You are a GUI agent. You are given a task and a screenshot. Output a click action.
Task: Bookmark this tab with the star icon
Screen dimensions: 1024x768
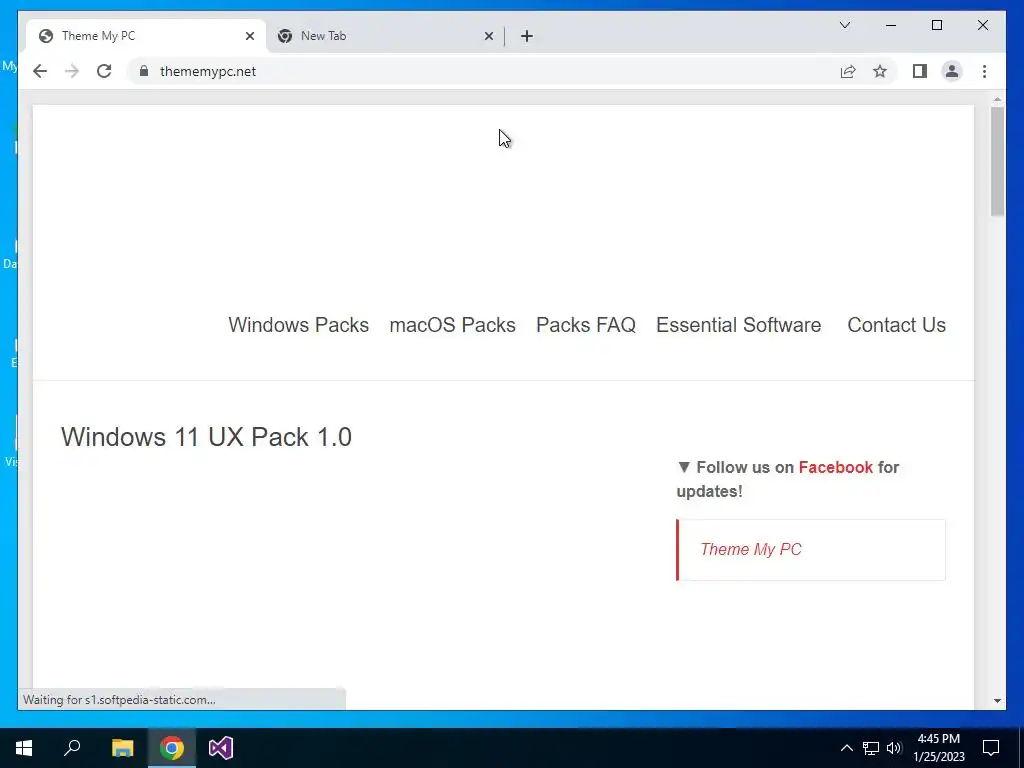tap(880, 71)
